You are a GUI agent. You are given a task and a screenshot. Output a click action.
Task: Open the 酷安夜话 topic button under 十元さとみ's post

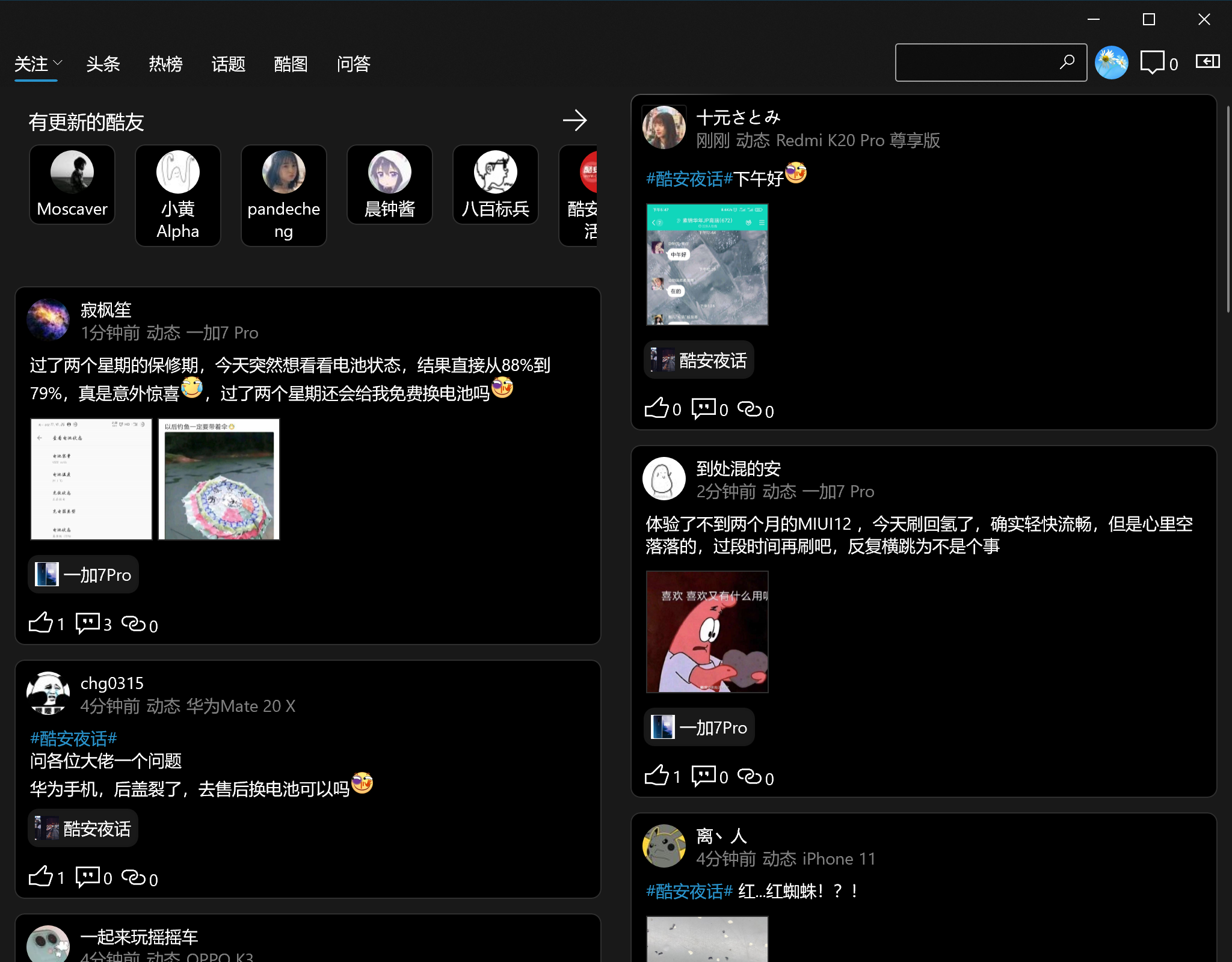point(698,361)
